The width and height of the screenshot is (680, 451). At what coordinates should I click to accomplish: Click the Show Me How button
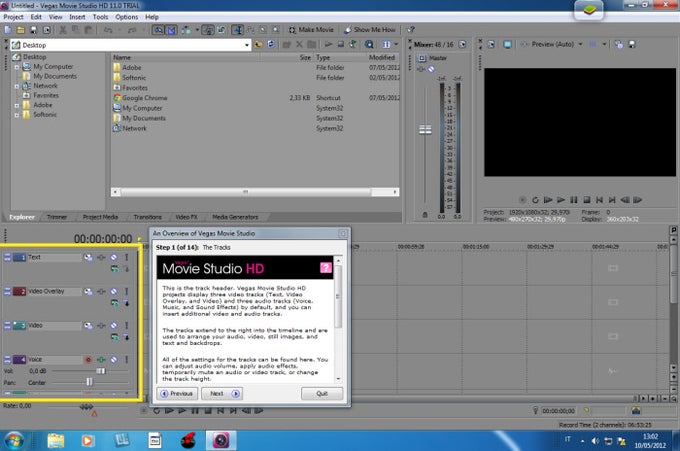point(370,30)
